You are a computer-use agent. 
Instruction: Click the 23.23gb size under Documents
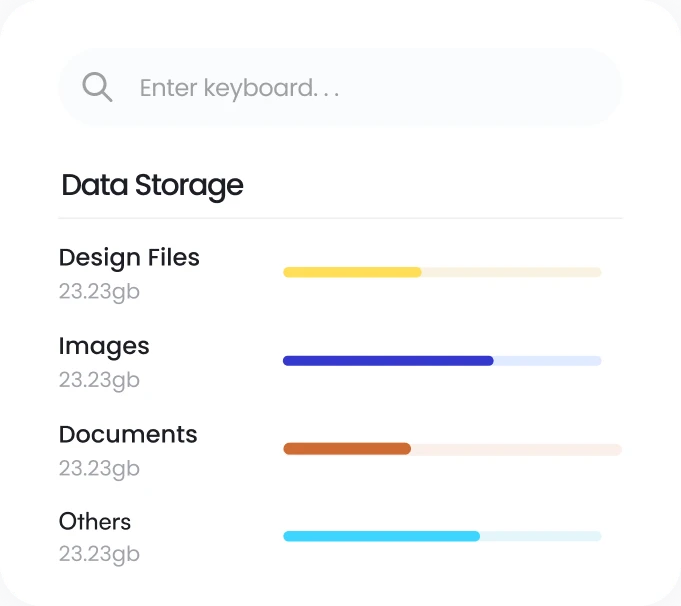pyautogui.click(x=99, y=468)
